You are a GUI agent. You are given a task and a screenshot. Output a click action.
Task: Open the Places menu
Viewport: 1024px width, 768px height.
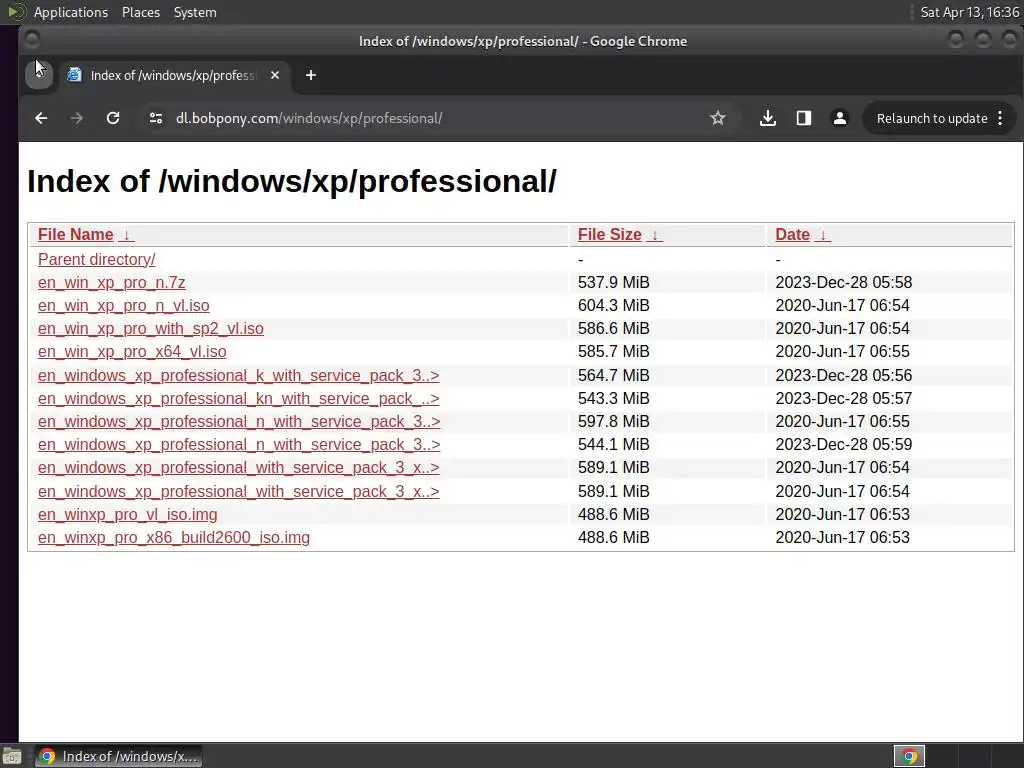point(140,12)
